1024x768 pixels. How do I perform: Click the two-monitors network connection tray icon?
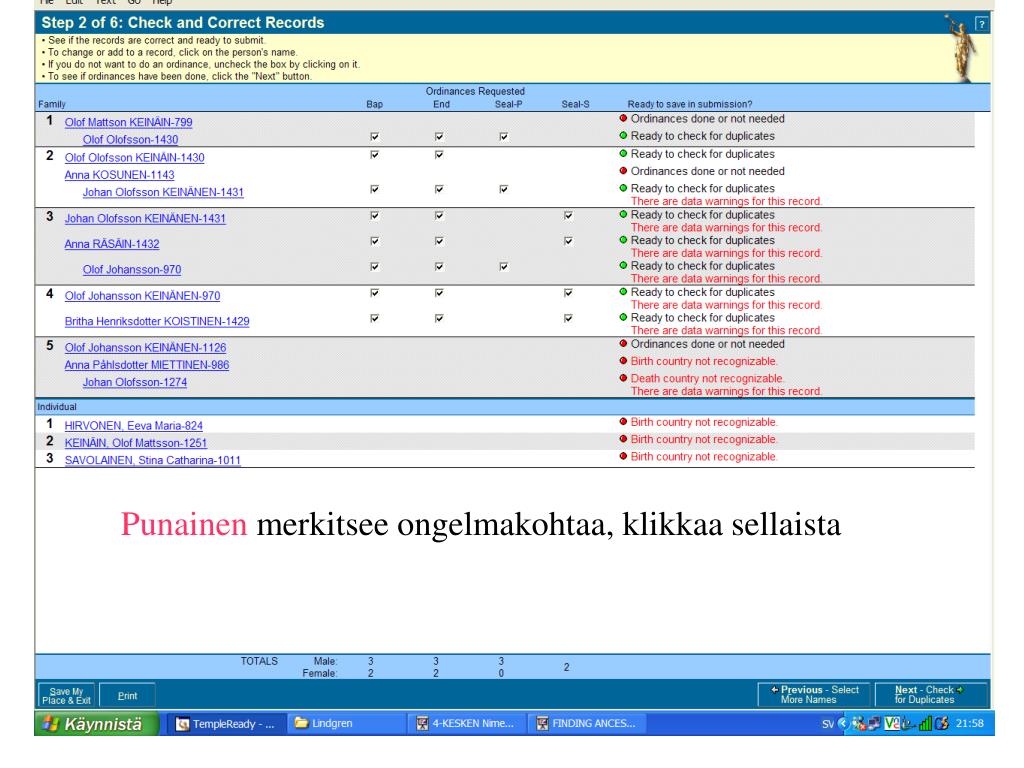[874, 724]
